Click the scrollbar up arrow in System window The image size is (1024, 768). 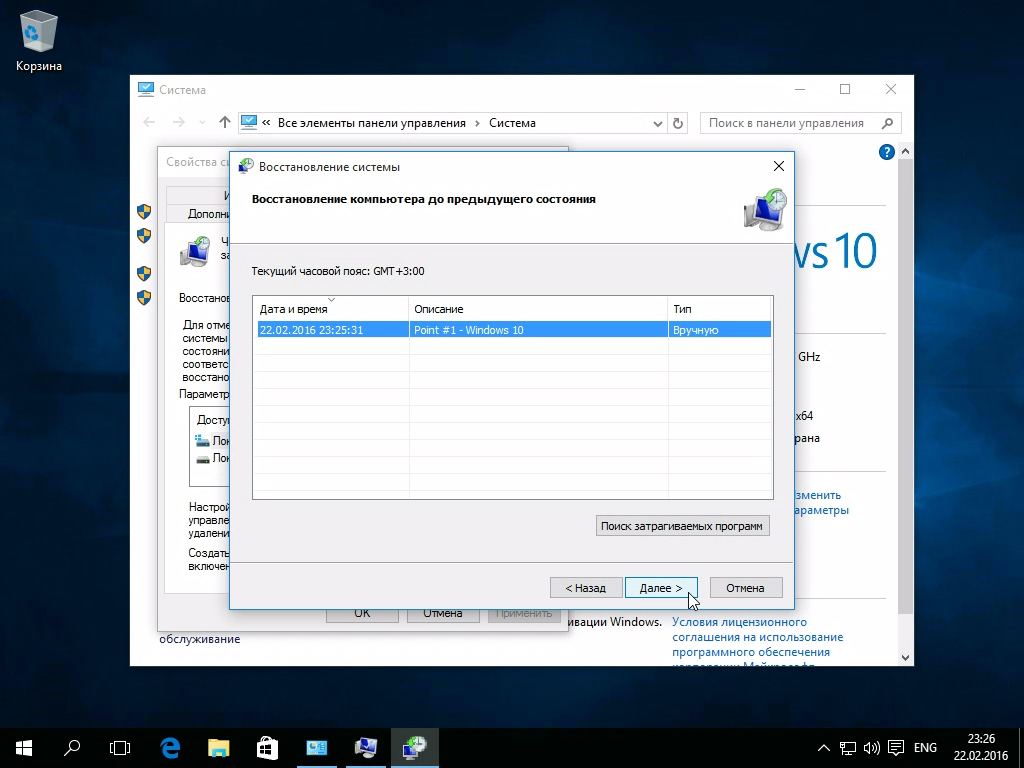coord(905,151)
